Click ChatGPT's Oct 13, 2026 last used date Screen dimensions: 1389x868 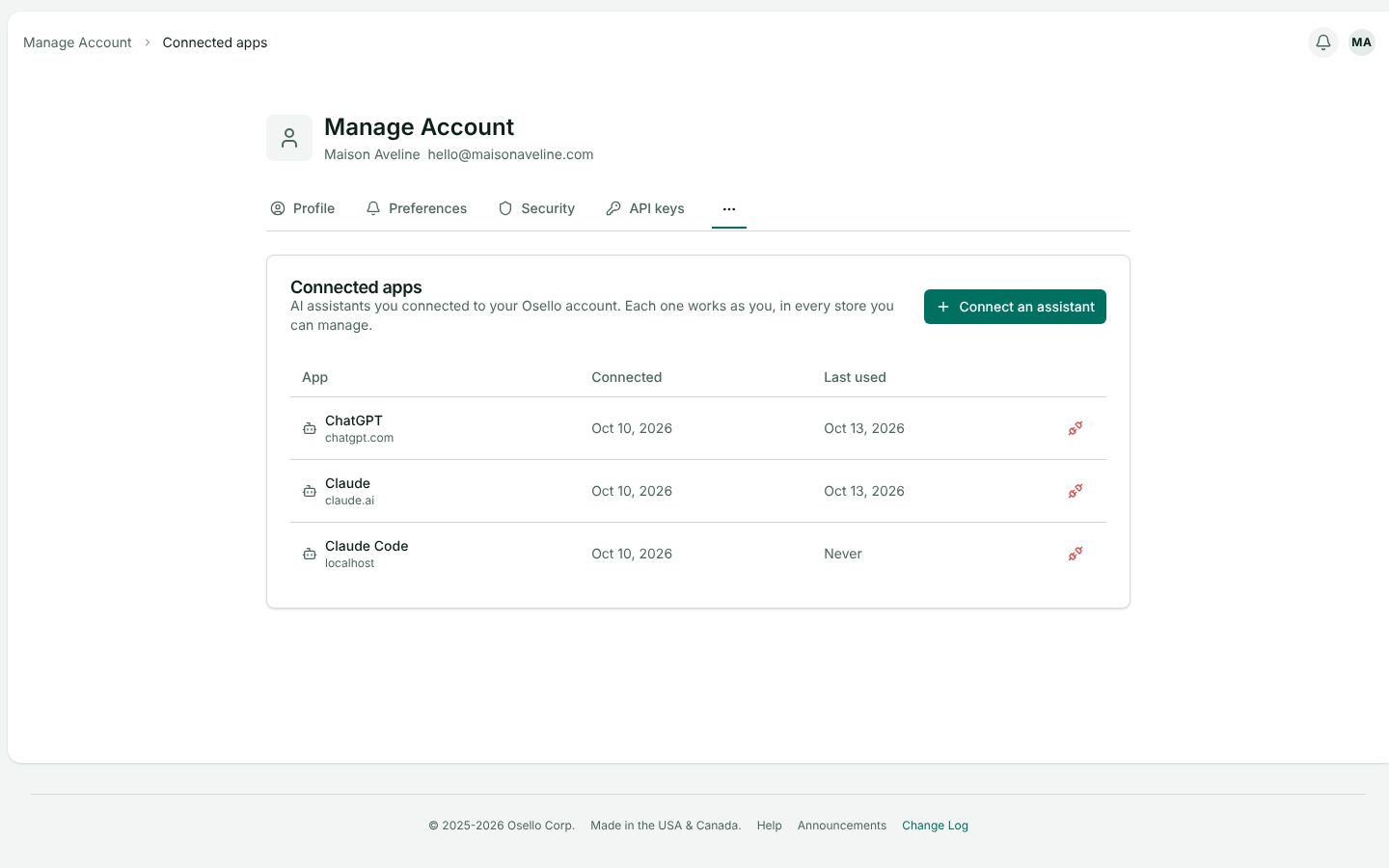click(x=864, y=428)
